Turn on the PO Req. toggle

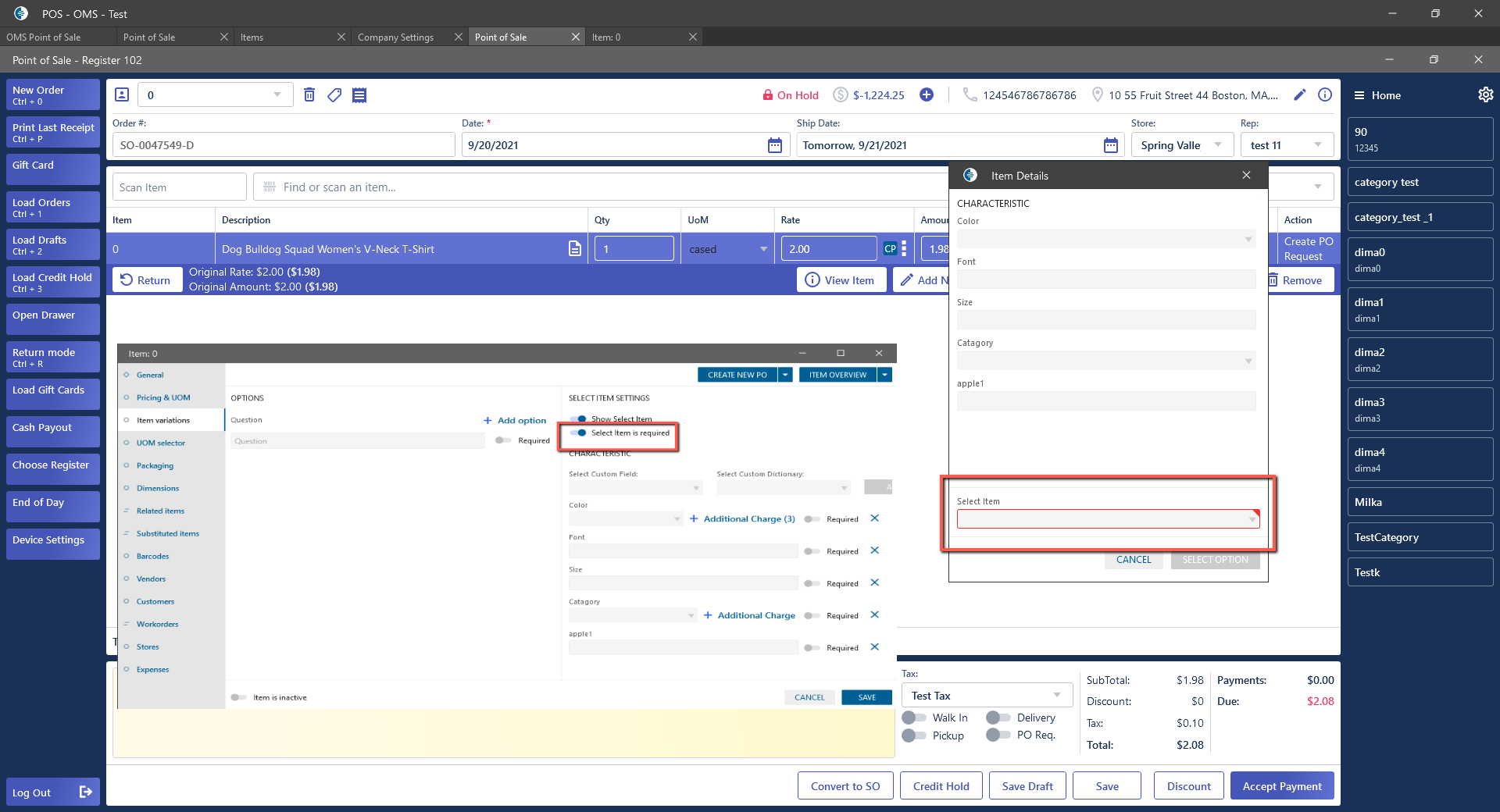point(998,735)
